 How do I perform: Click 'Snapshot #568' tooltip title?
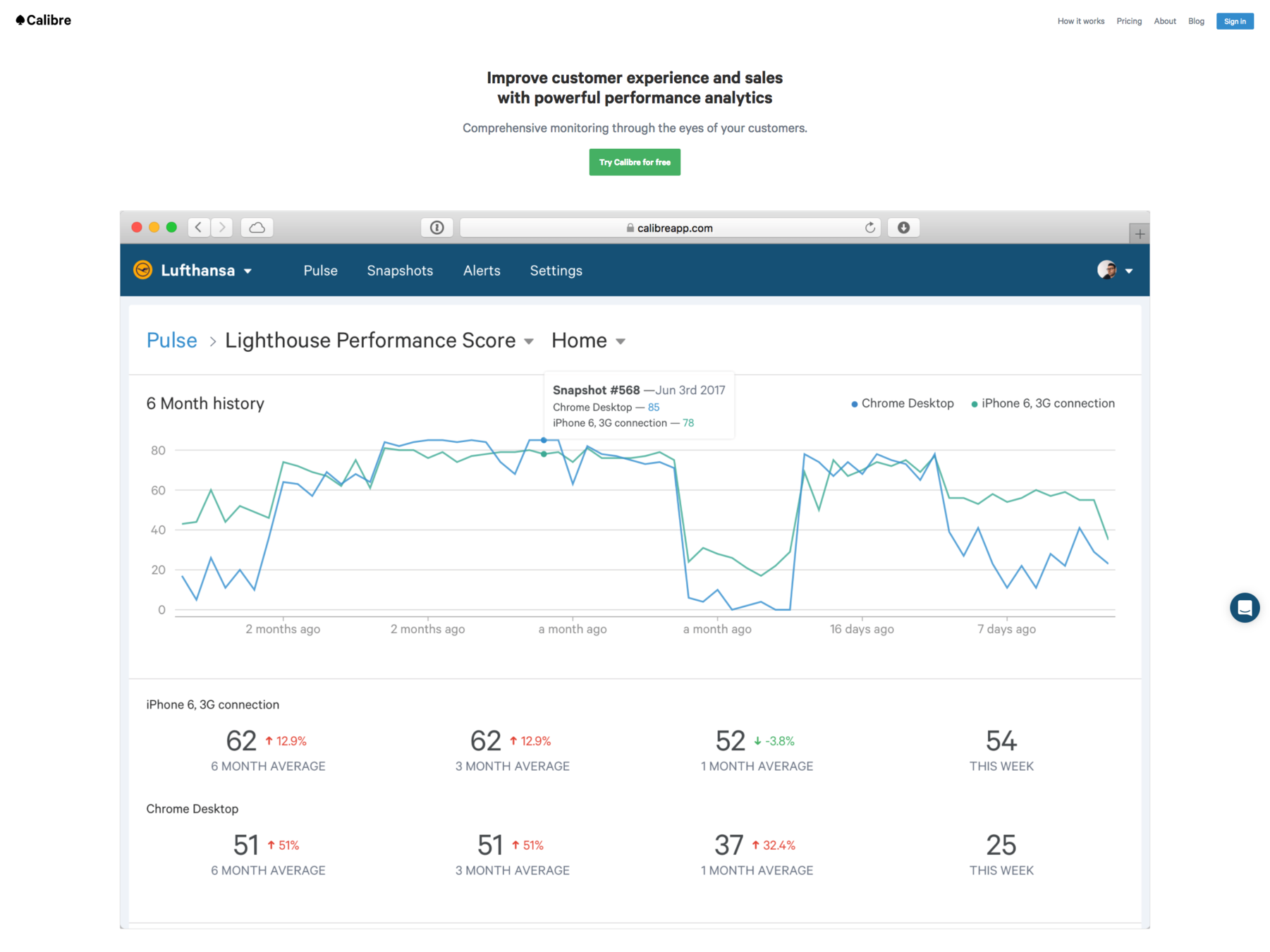596,390
